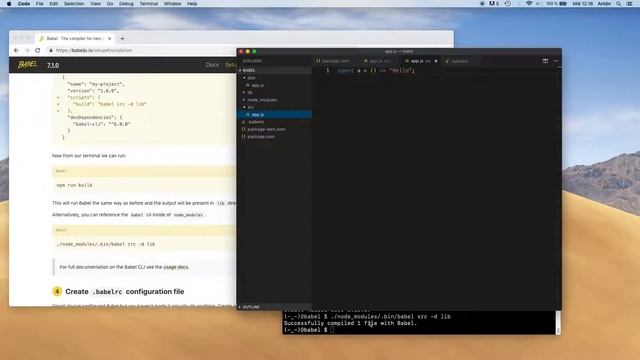Screen dimensions: 640x360
Task: Click the ./node_modules/.bin/babel command block
Action: click(144, 244)
